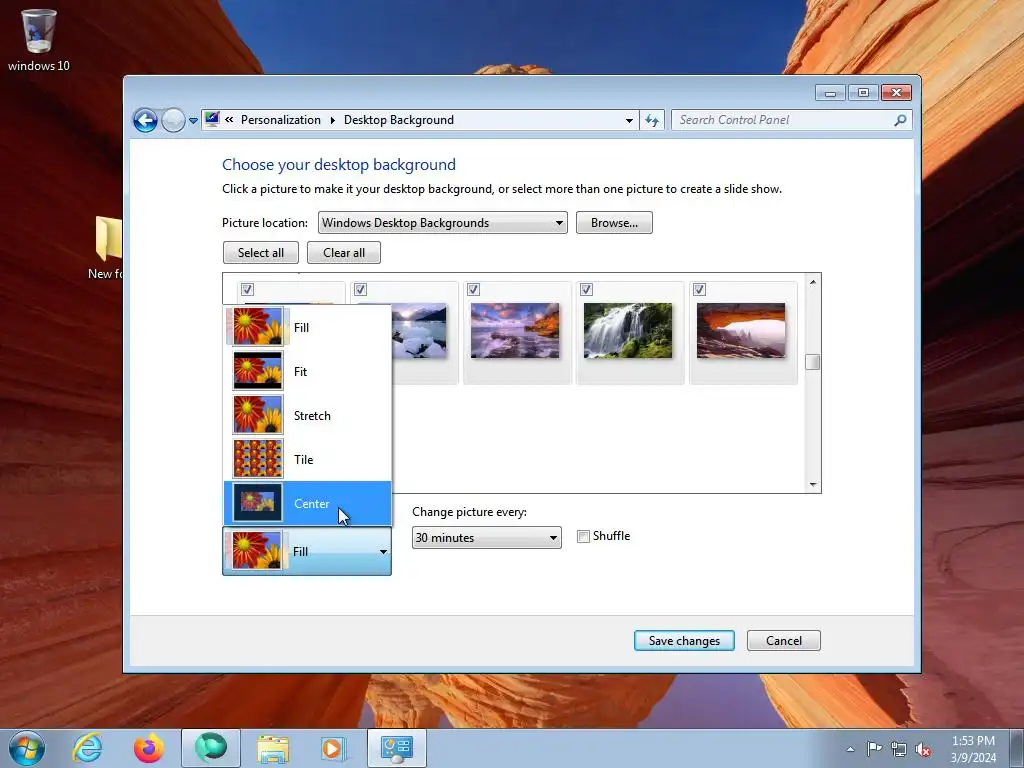Click the Browse... button

coord(614,223)
